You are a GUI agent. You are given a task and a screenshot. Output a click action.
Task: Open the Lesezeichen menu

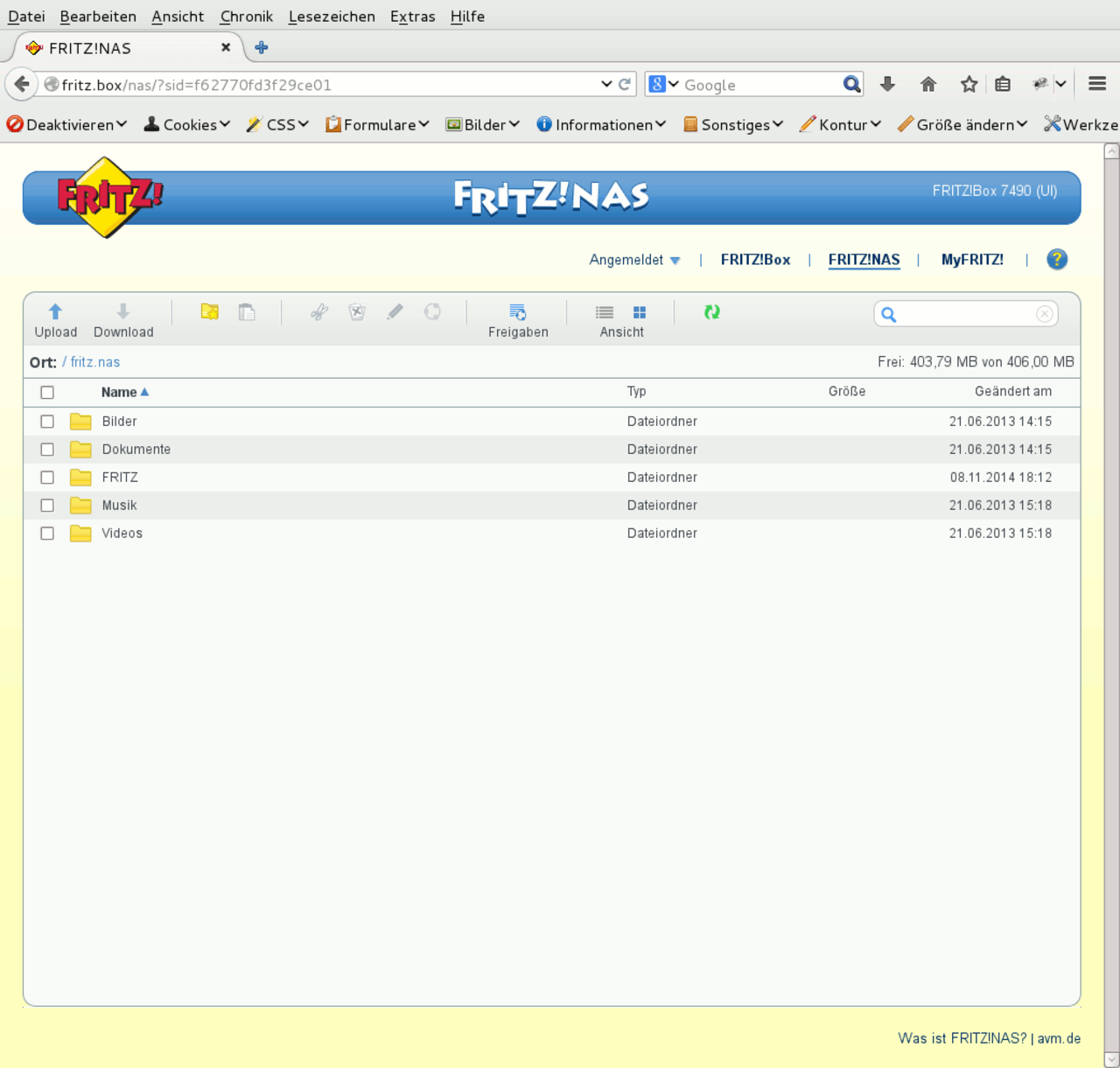pos(332,16)
